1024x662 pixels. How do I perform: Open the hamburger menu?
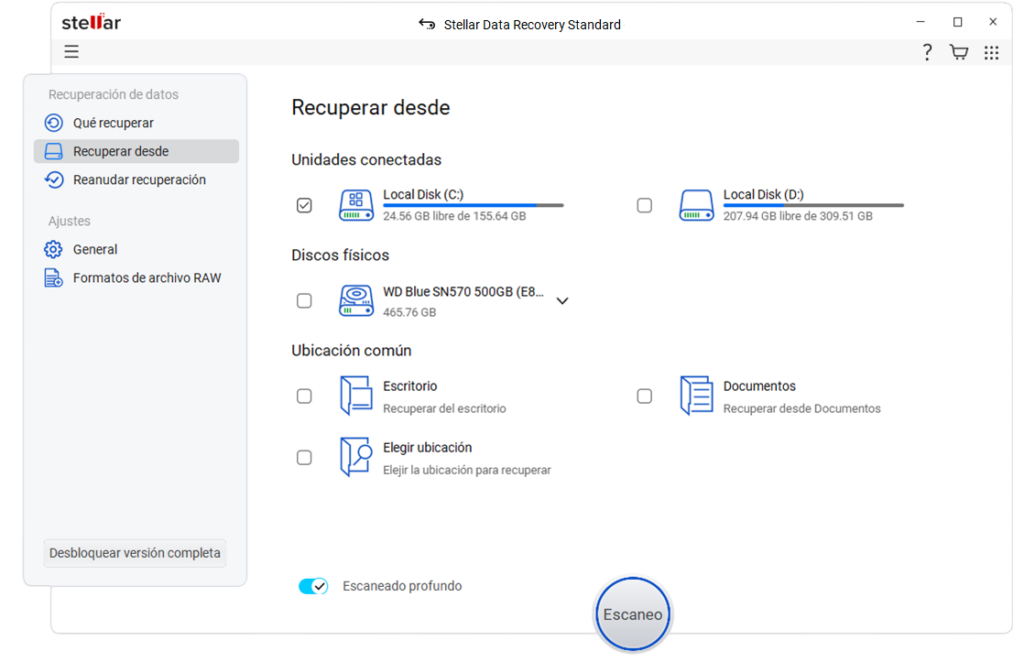pos(71,52)
